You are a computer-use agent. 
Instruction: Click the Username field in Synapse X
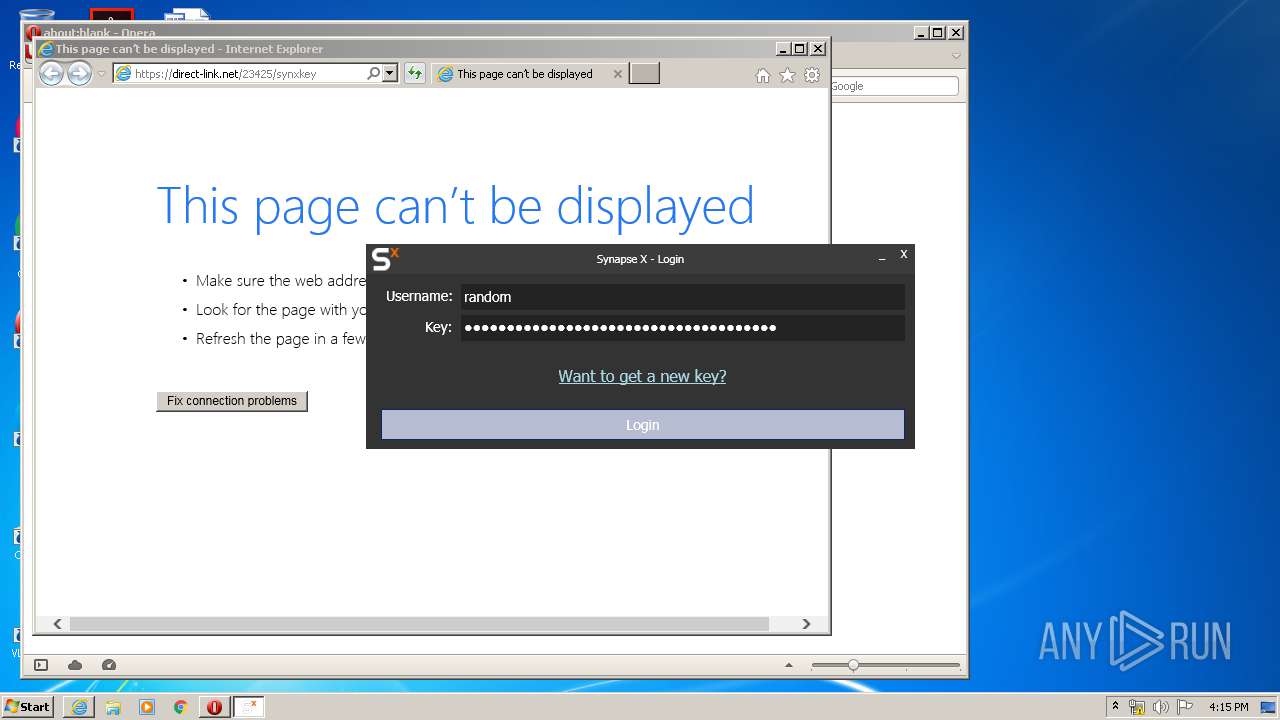pos(682,297)
